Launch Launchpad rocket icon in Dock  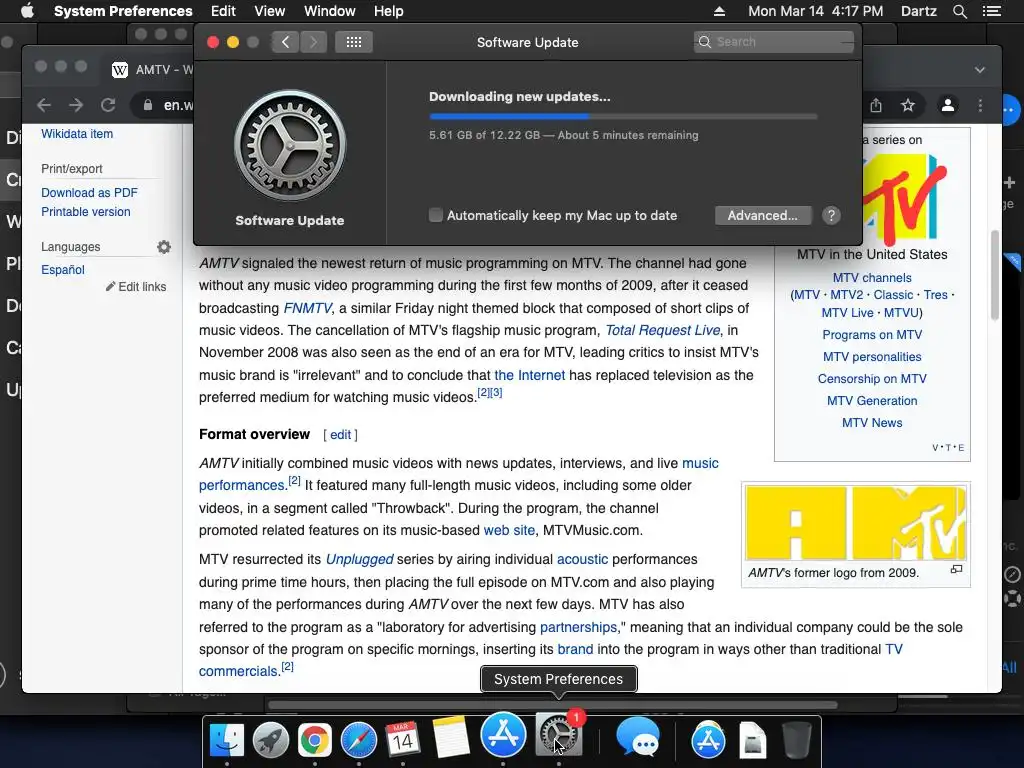point(270,740)
